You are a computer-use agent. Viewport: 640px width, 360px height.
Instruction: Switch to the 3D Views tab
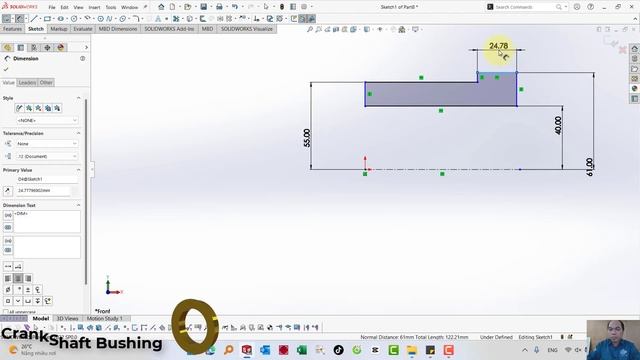[67, 318]
